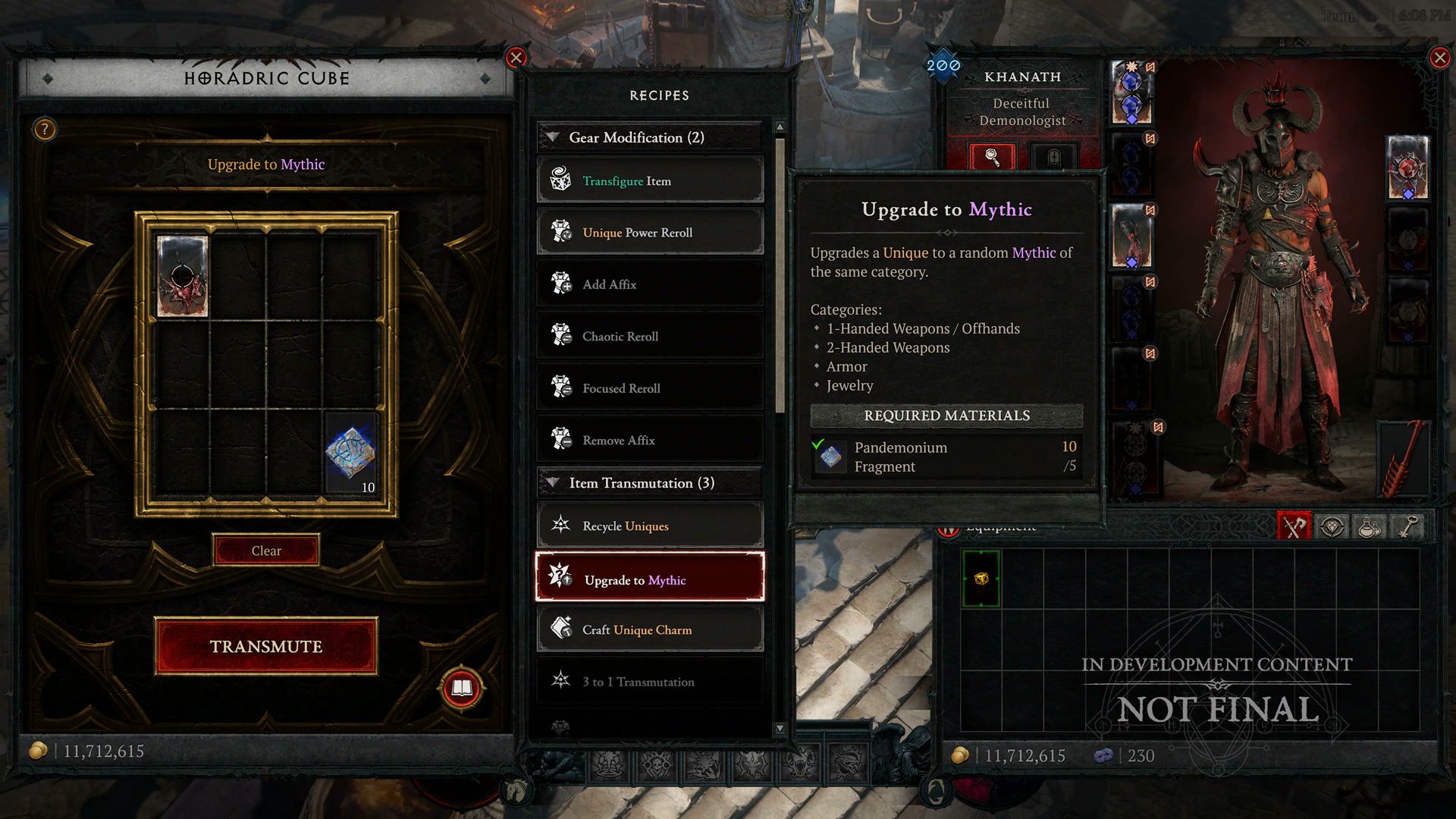This screenshot has width=1456, height=819.
Task: Select the Unique Power Reroll recipe
Action: click(650, 232)
